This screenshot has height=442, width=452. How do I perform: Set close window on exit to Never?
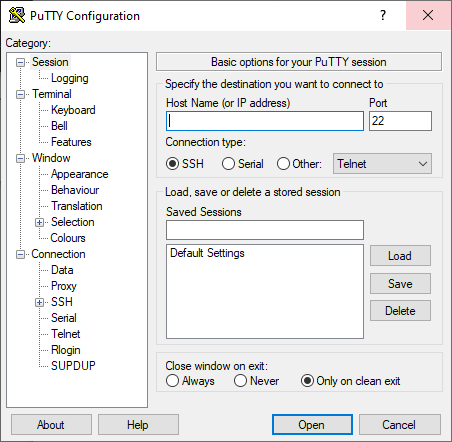point(240,381)
